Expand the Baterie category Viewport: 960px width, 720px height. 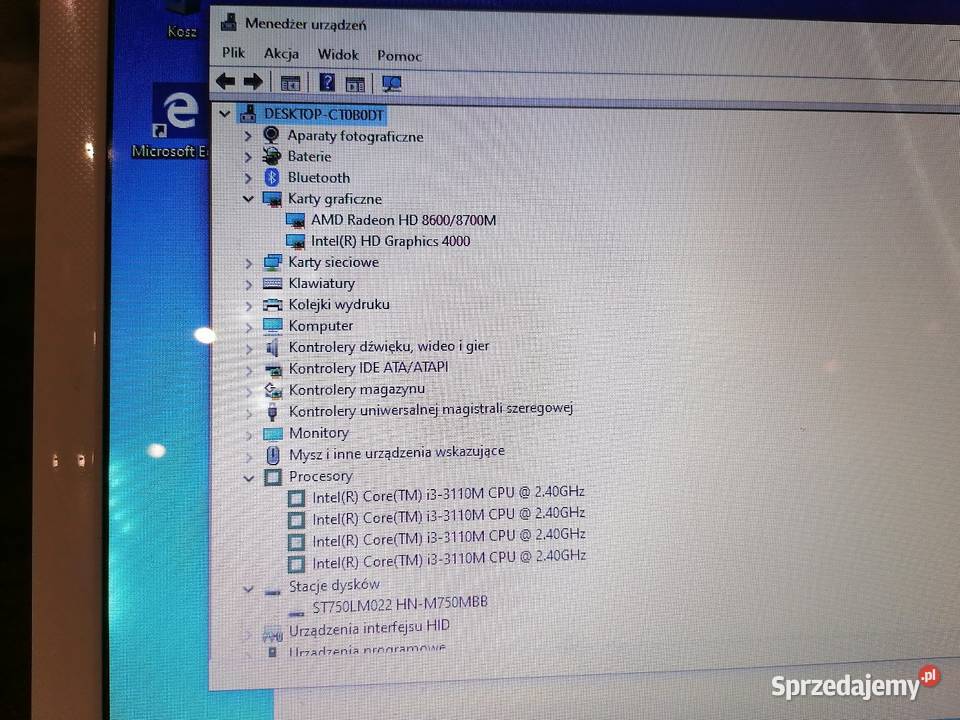(x=248, y=157)
